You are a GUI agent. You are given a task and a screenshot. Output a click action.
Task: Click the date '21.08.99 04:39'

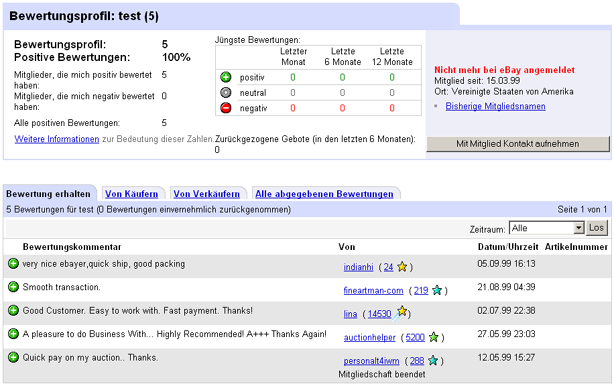[506, 287]
